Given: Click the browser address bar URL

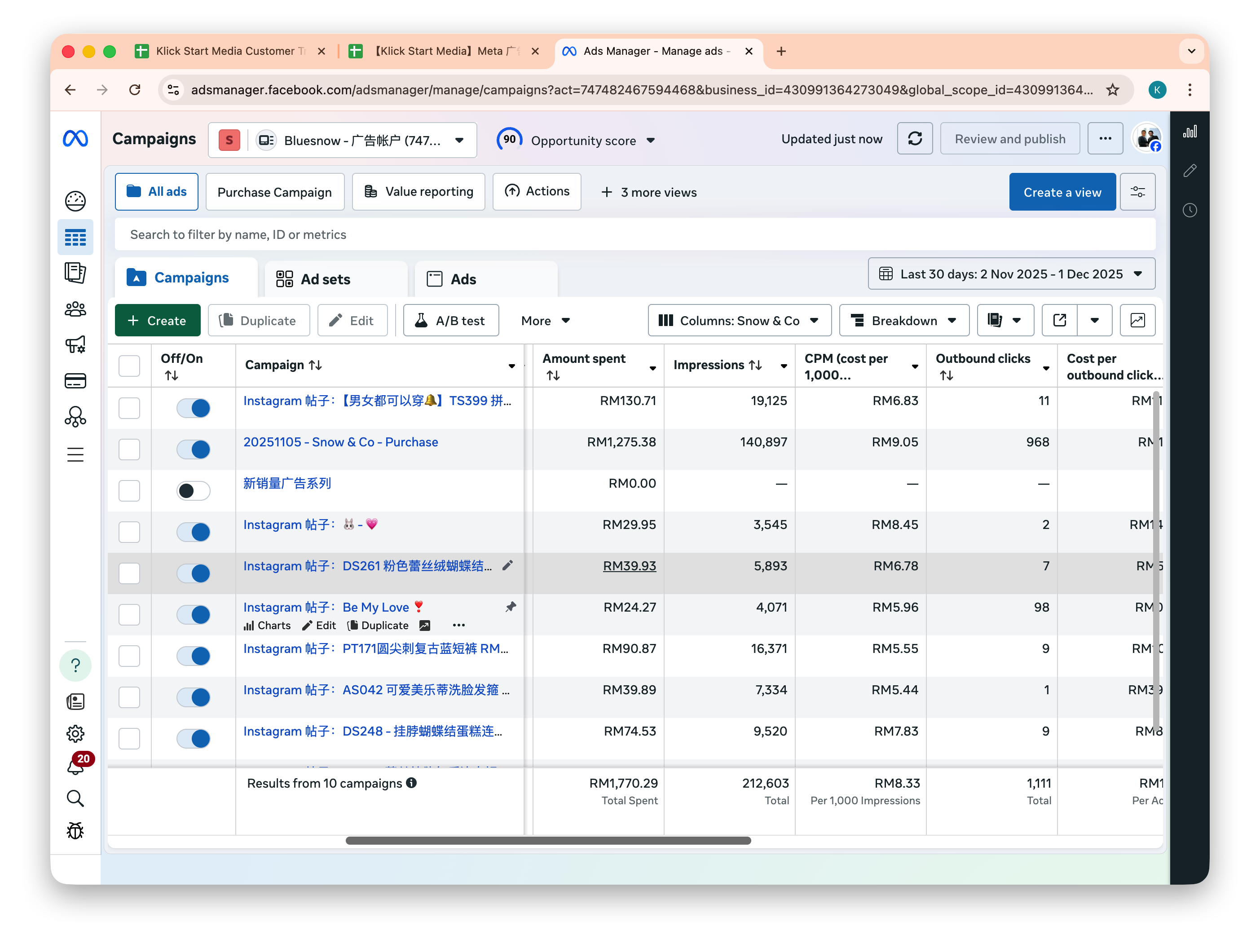Looking at the screenshot, I should pos(642,89).
